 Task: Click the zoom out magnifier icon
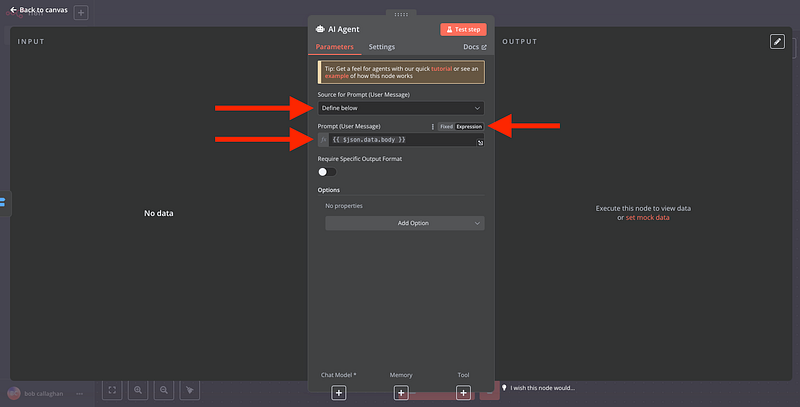(164, 389)
